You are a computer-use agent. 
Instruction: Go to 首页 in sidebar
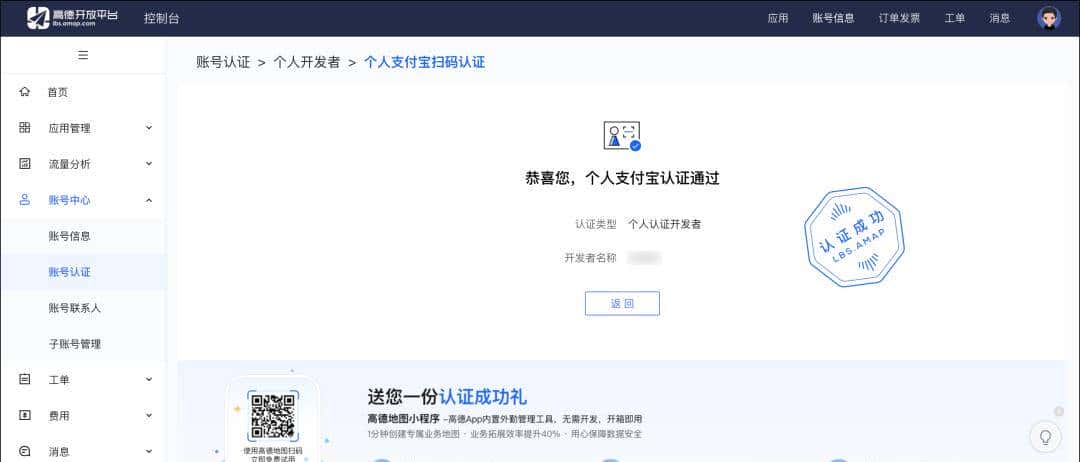(x=58, y=92)
